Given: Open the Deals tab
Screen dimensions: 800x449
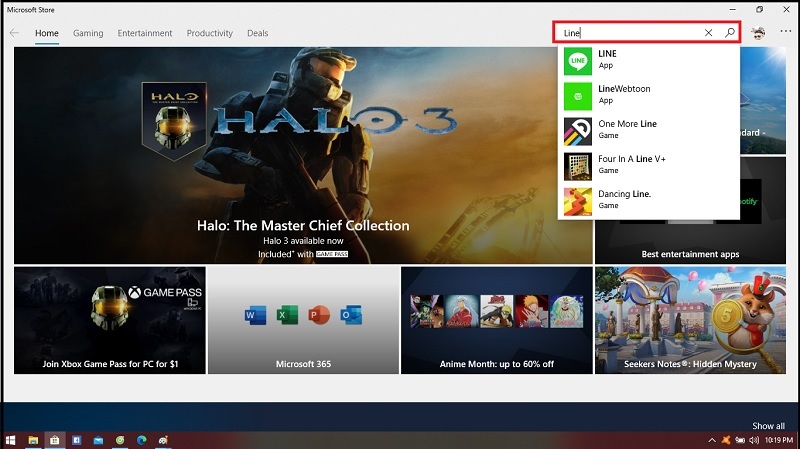Looking at the screenshot, I should pos(258,33).
